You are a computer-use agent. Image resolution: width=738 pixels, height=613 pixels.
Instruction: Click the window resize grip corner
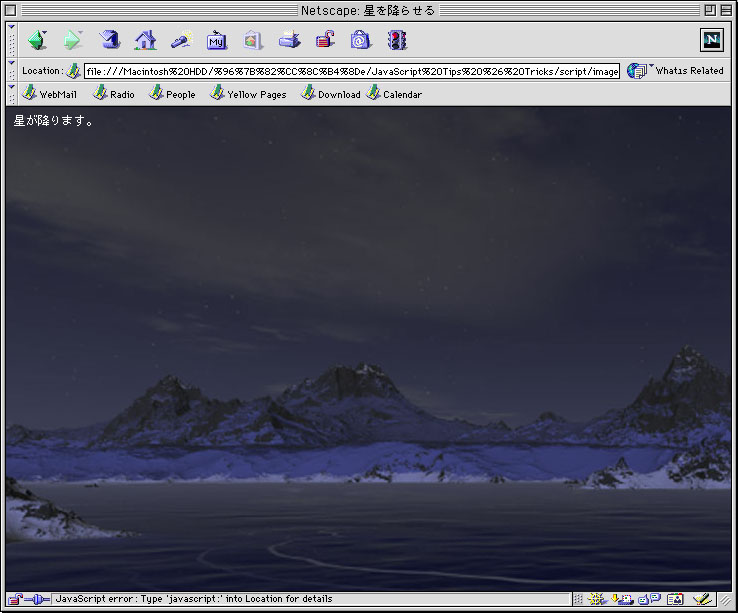[x=725, y=599]
